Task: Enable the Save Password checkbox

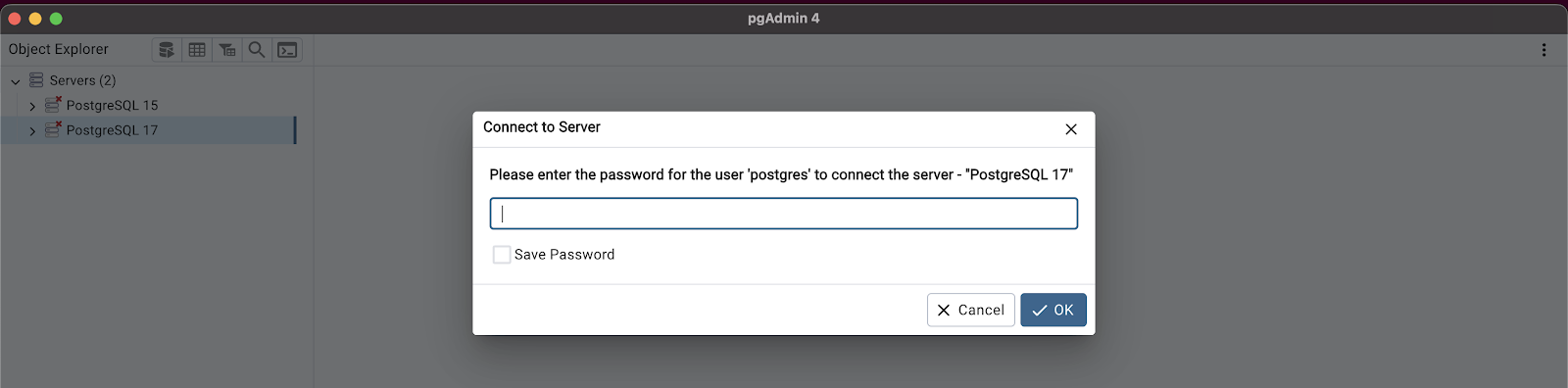Action: [502, 255]
